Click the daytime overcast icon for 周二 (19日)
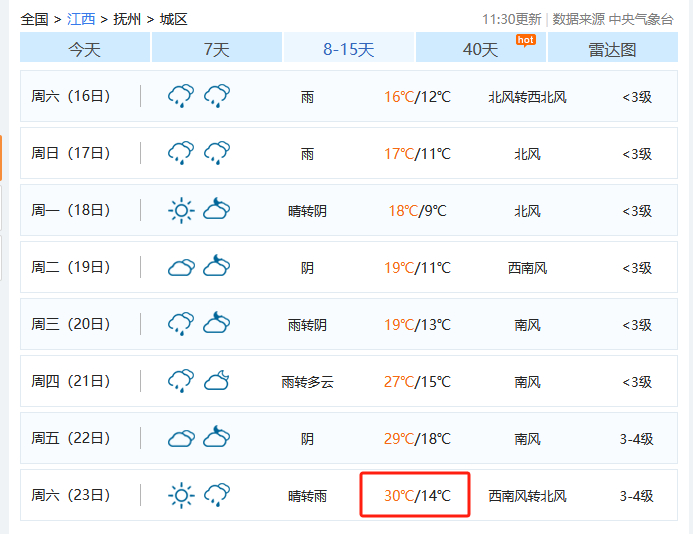The image size is (693, 534). [x=181, y=267]
